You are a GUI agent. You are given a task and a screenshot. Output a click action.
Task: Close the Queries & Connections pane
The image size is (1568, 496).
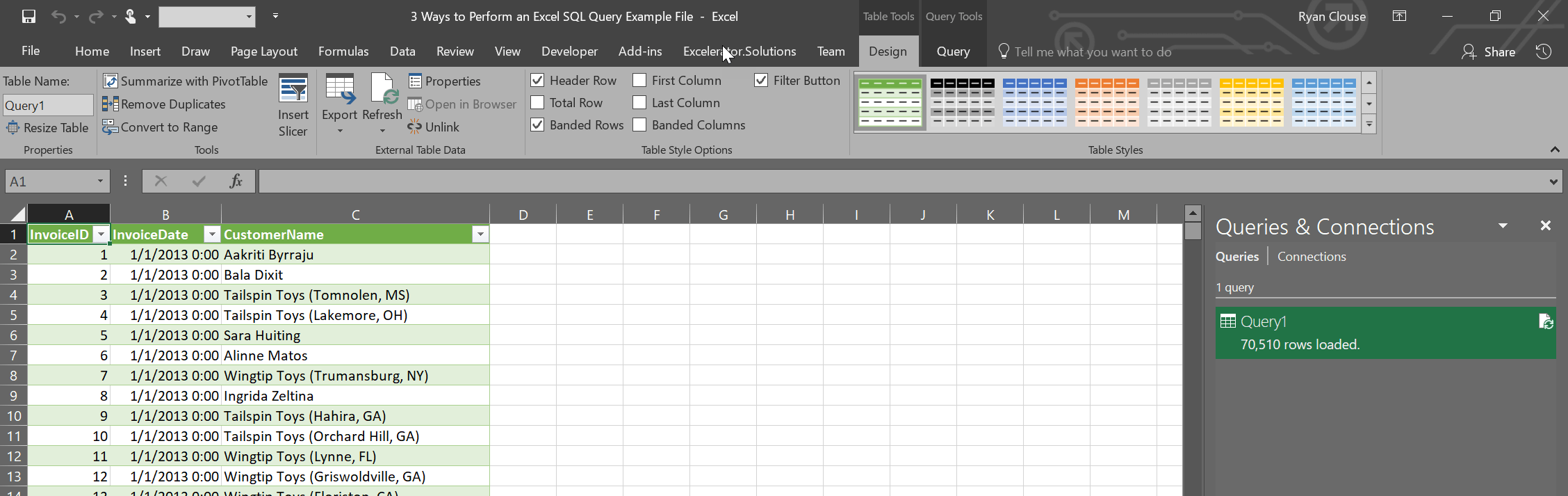click(1546, 225)
